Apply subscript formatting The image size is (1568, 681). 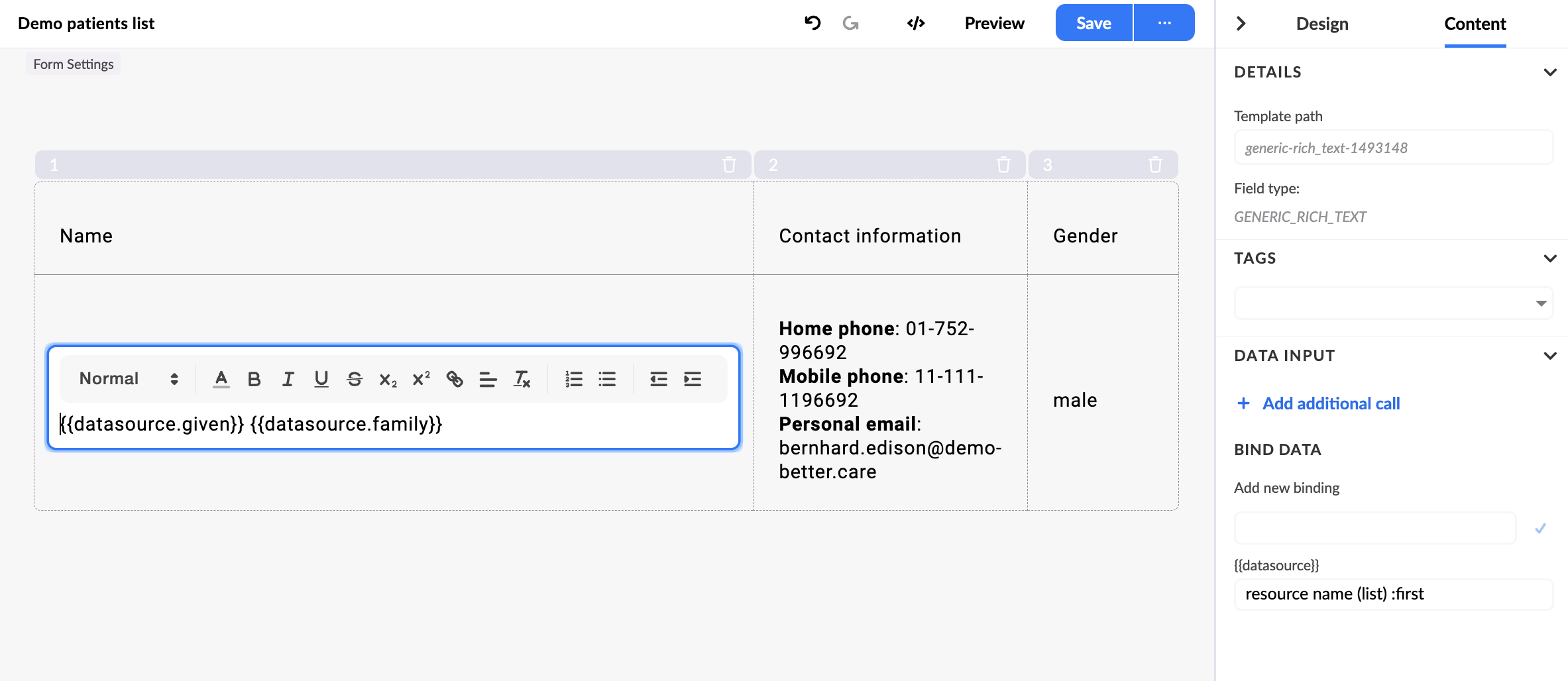(x=388, y=379)
